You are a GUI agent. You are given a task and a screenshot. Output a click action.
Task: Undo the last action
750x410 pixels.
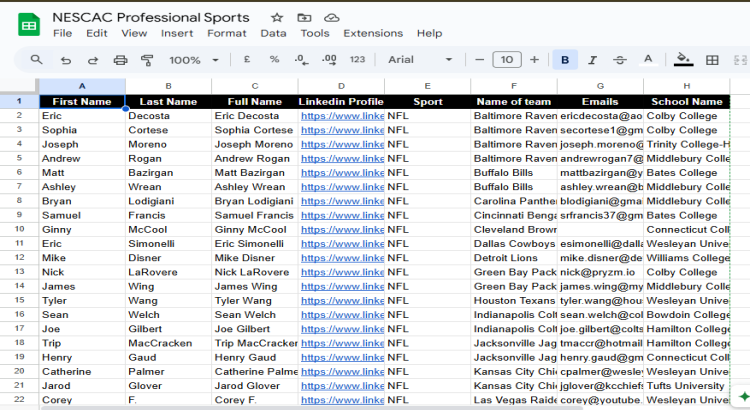tap(66, 60)
